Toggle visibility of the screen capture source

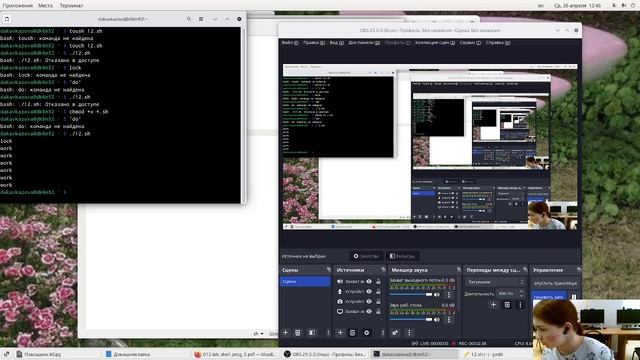coord(369,311)
